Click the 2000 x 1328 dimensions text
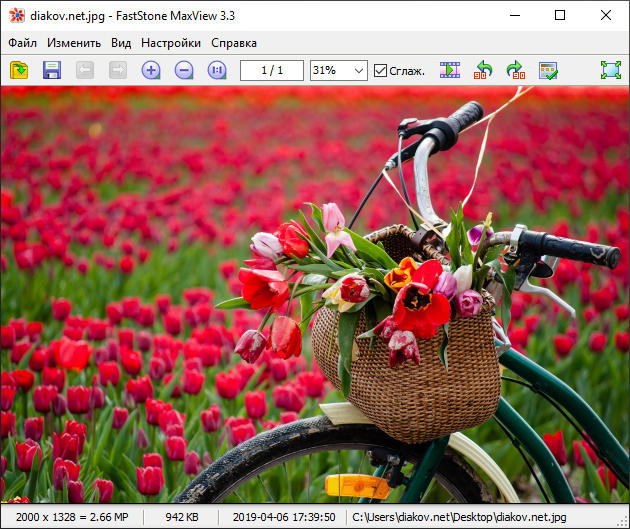This screenshot has height=529, width=630. coord(72,517)
